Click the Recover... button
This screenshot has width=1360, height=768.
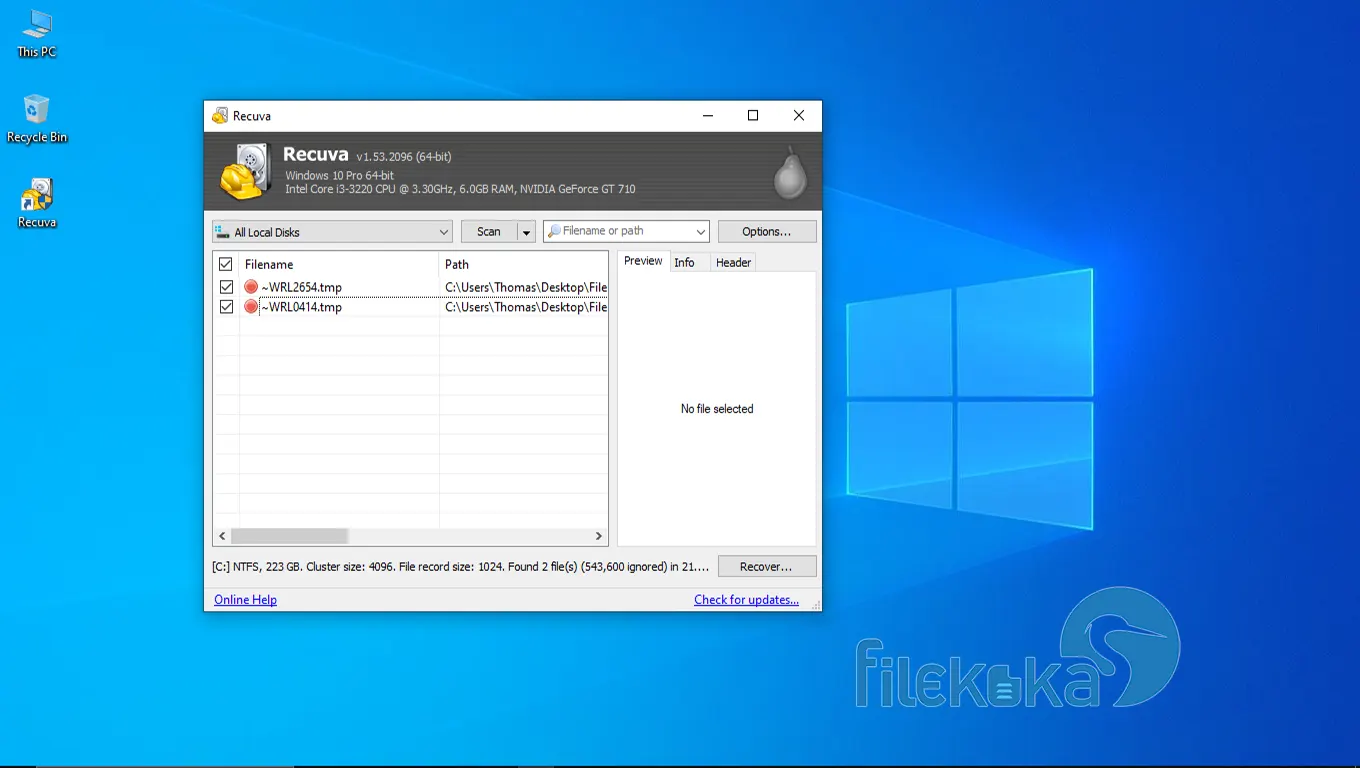pos(767,566)
